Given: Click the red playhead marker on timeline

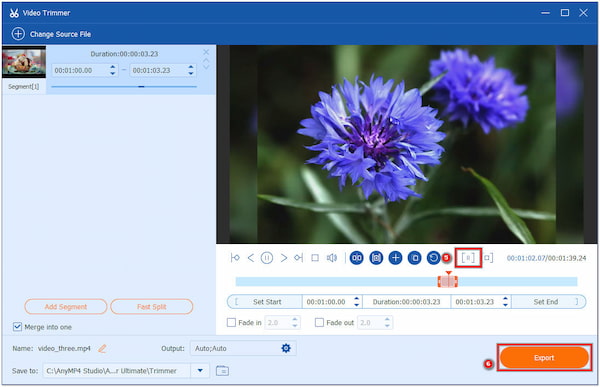Looking at the screenshot, I should (x=448, y=273).
